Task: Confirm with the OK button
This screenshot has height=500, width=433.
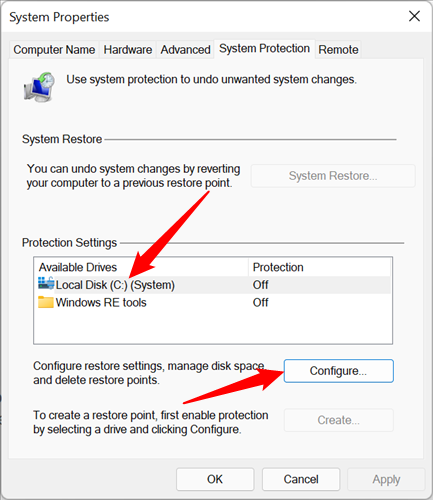Action: pyautogui.click(x=215, y=479)
